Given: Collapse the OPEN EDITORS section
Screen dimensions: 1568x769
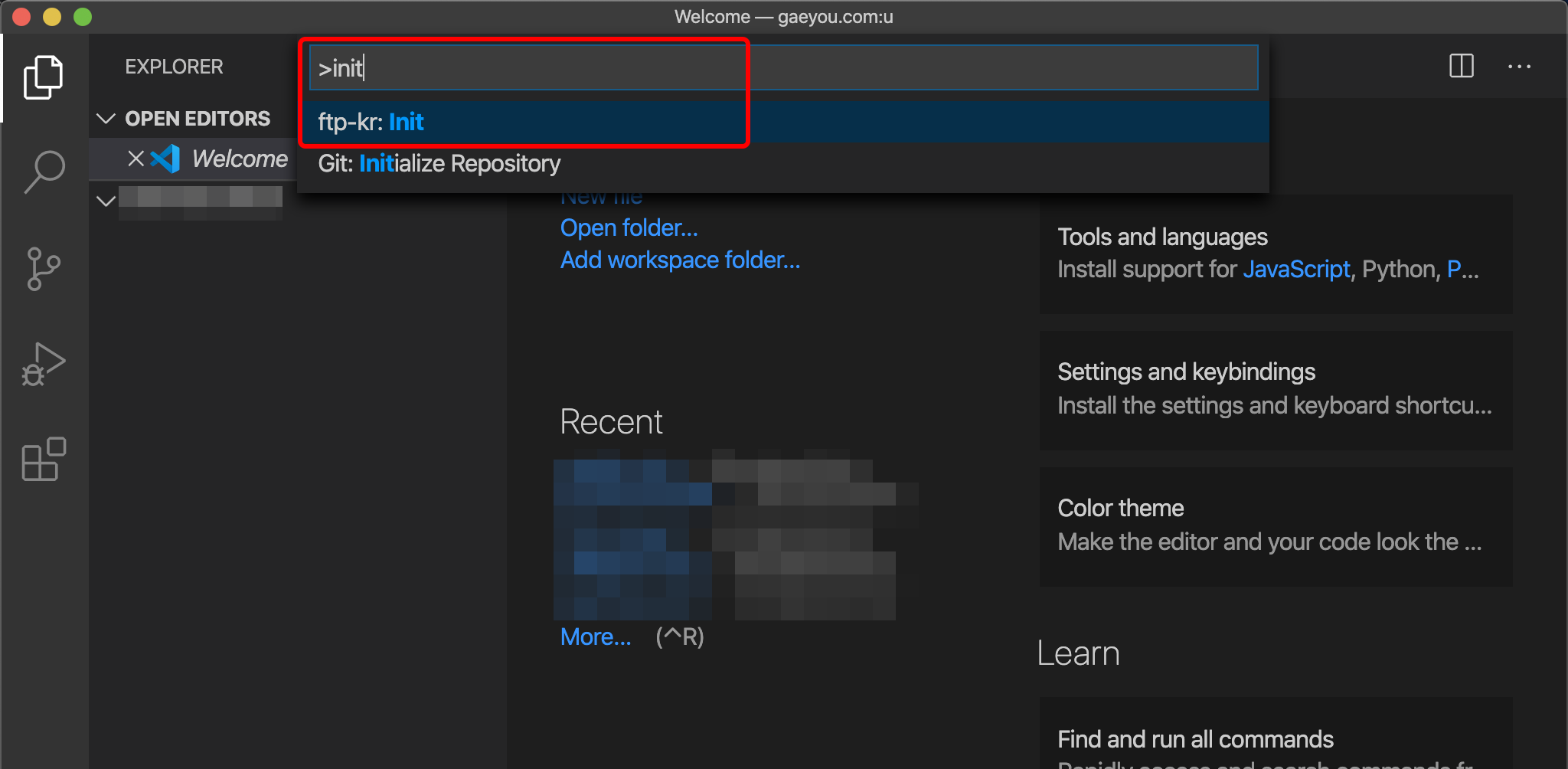Looking at the screenshot, I should tap(106, 119).
